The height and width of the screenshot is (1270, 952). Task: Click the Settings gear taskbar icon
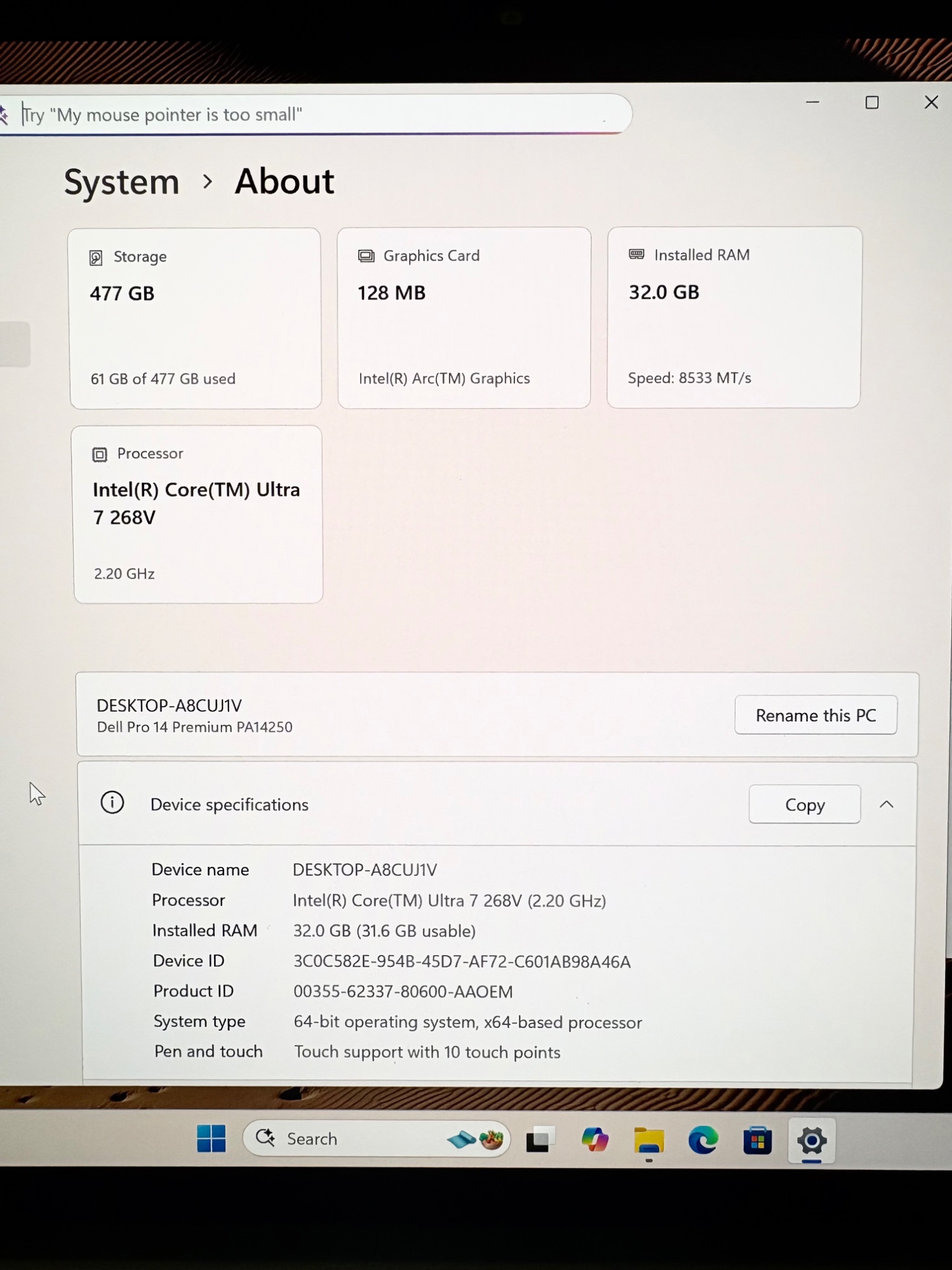tap(812, 1141)
